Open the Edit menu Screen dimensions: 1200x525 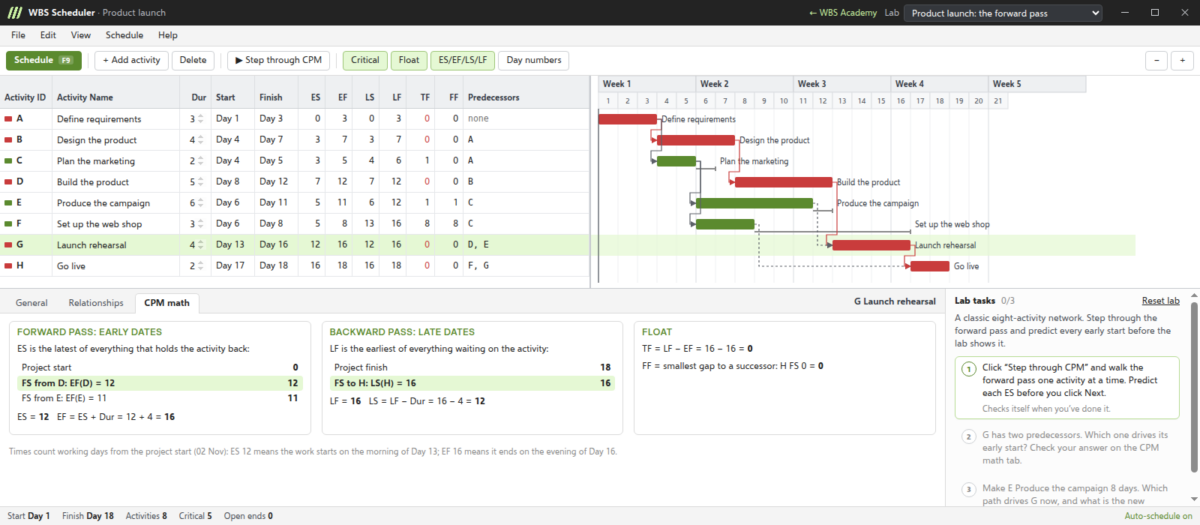pyautogui.click(x=48, y=35)
